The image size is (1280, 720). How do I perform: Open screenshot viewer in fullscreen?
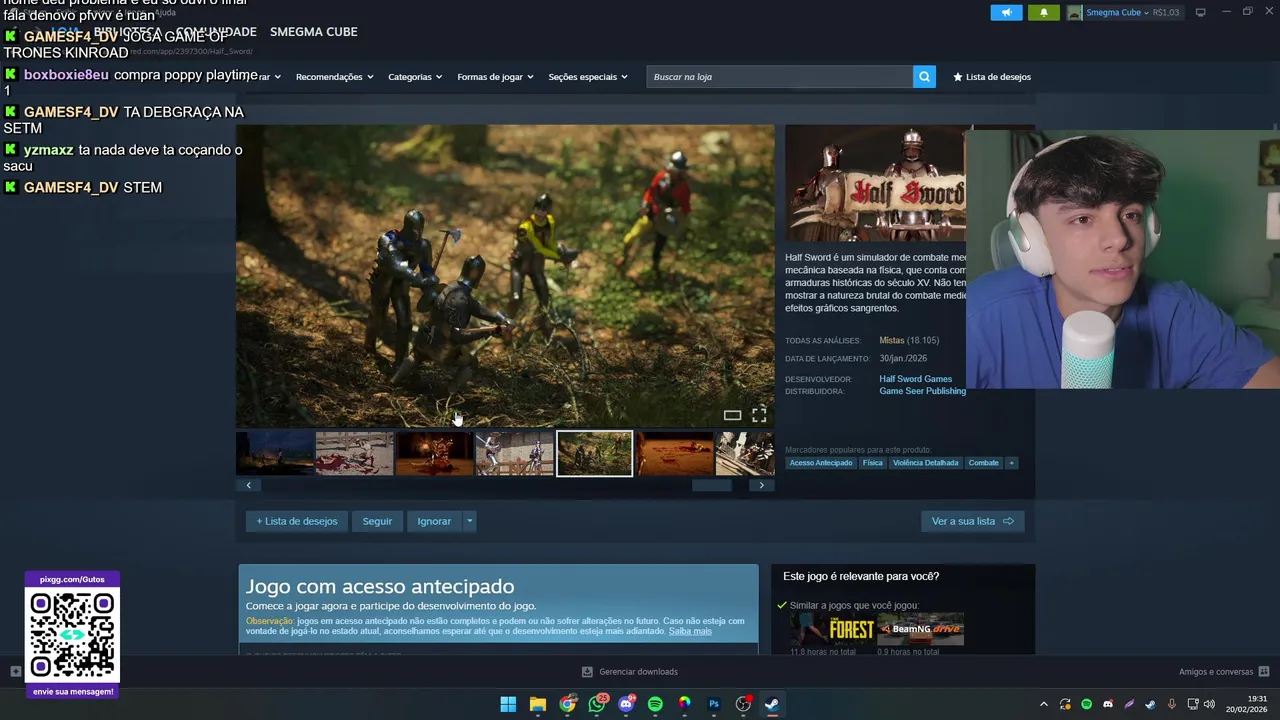[x=759, y=415]
